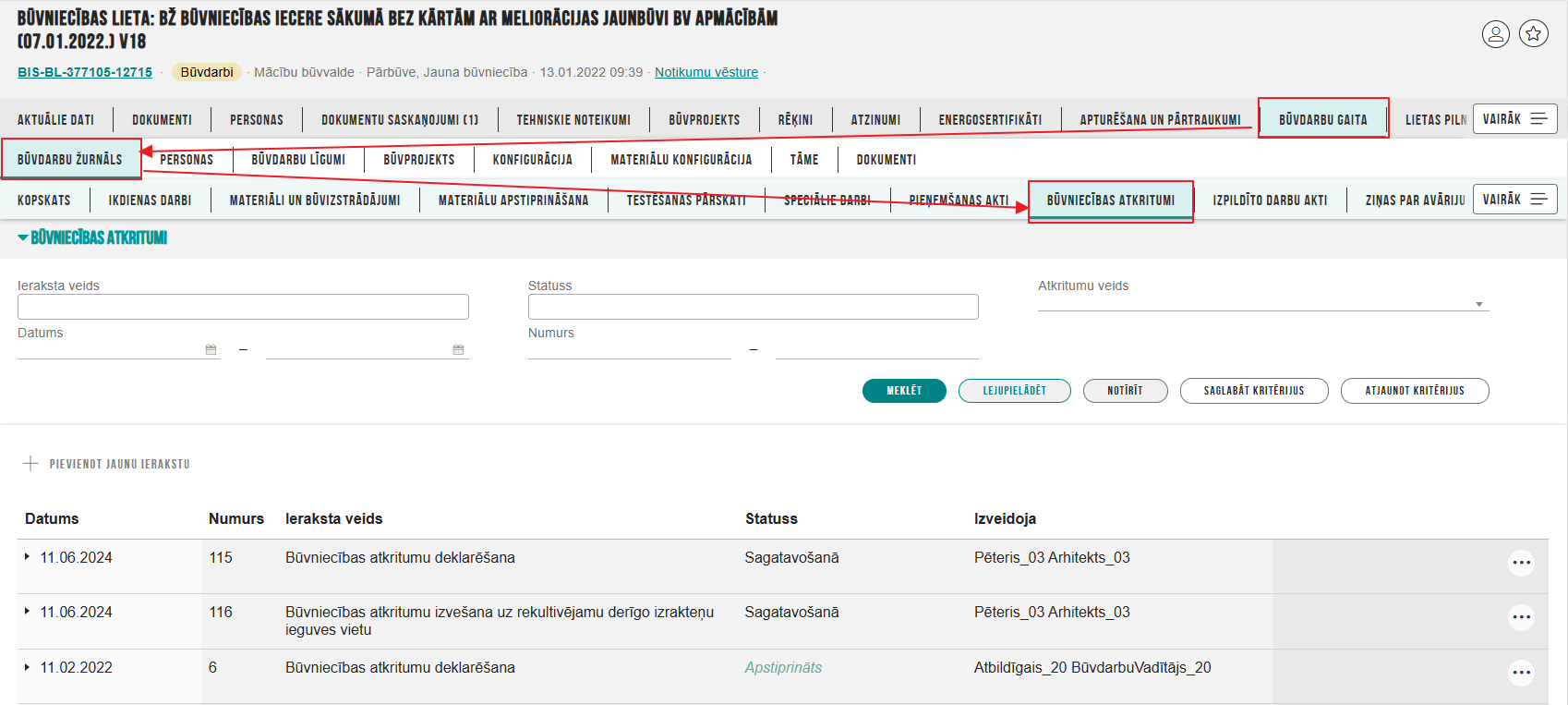1568x705 pixels.
Task: Open the Ieraksta veids selector
Action: click(x=243, y=307)
